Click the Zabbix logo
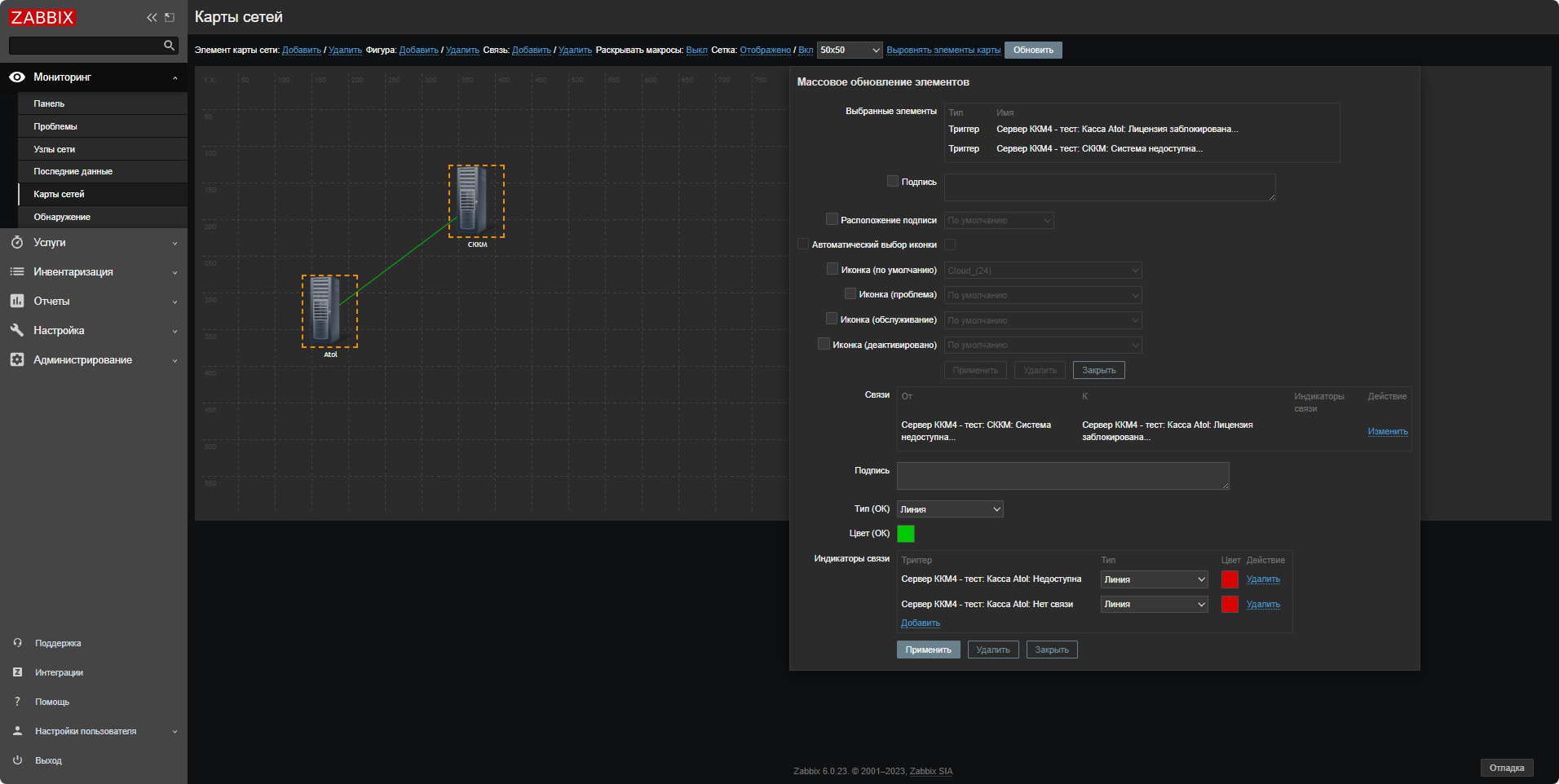Screen dimensions: 1559x784 42,17
